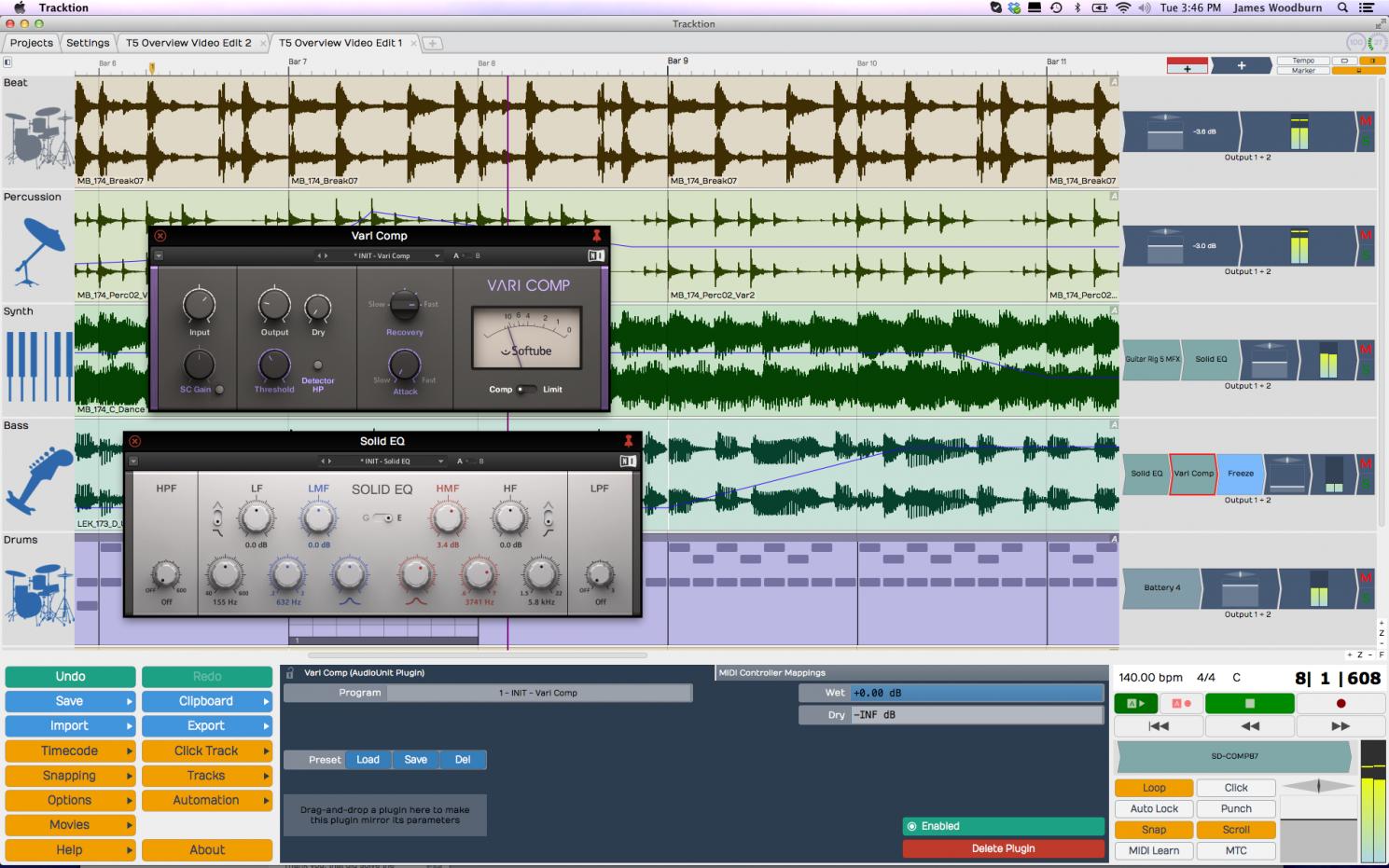Click the Tempo button

tap(1303, 61)
